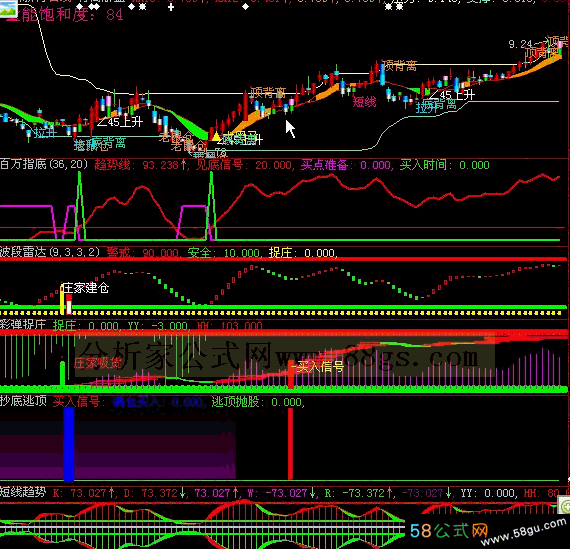Click the 短线 label below the candlesticks

pos(364,102)
